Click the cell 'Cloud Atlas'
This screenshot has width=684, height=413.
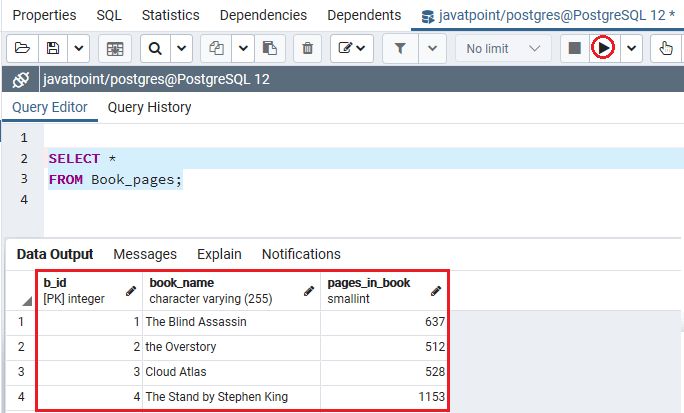(x=232, y=372)
